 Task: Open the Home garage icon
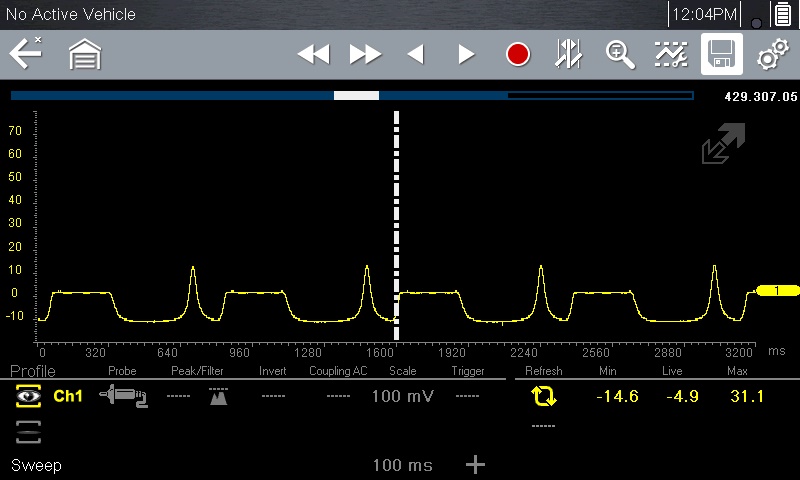click(x=85, y=54)
